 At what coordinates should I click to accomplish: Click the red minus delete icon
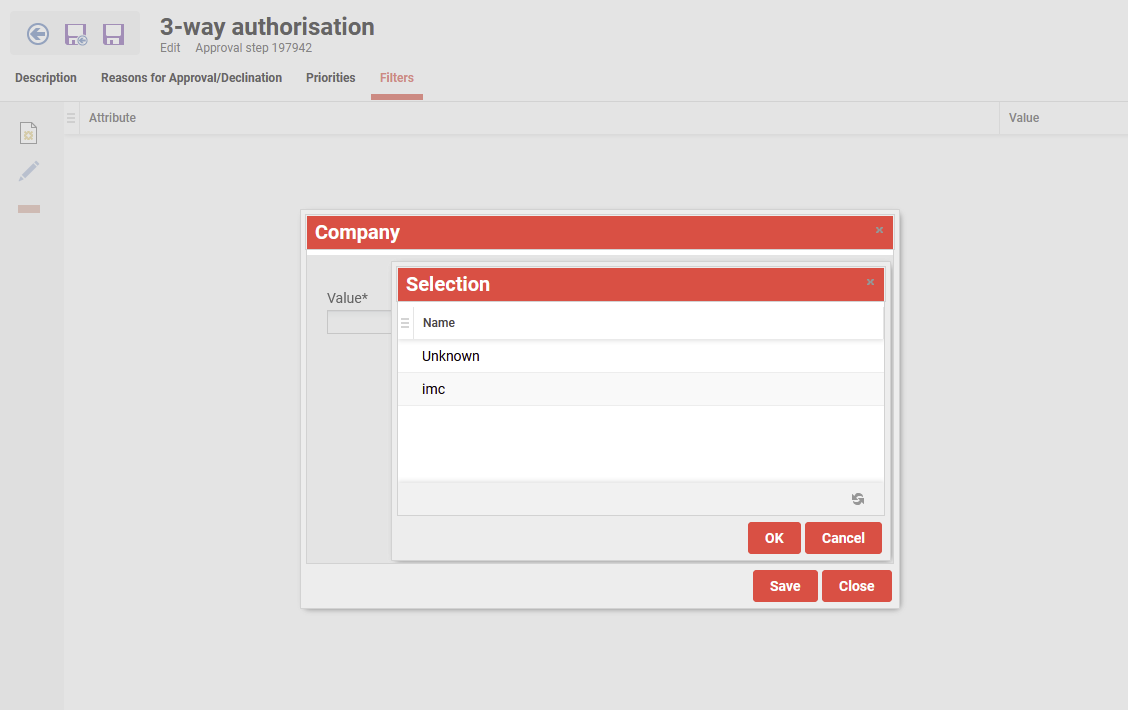point(29,209)
